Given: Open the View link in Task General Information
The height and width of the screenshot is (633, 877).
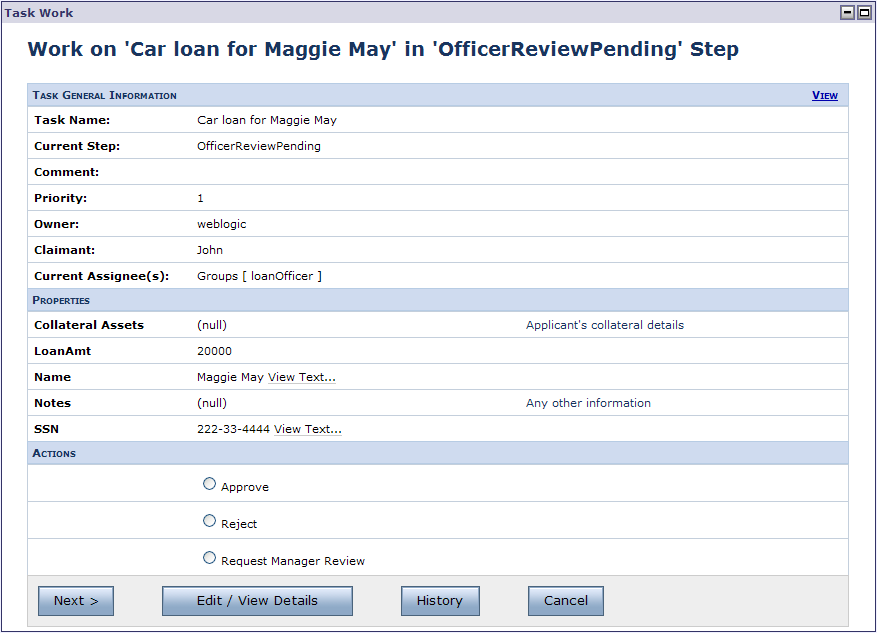Looking at the screenshot, I should point(824,96).
